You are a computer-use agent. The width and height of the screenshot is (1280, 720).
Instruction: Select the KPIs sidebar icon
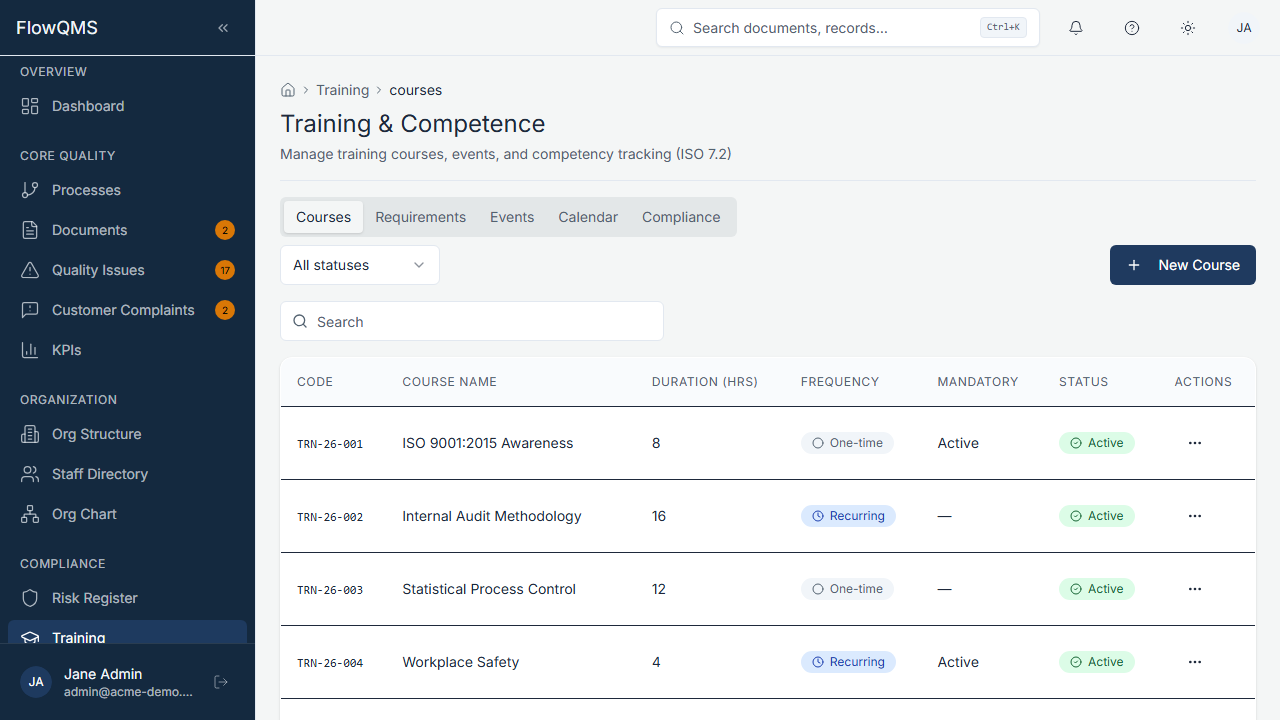tap(31, 350)
